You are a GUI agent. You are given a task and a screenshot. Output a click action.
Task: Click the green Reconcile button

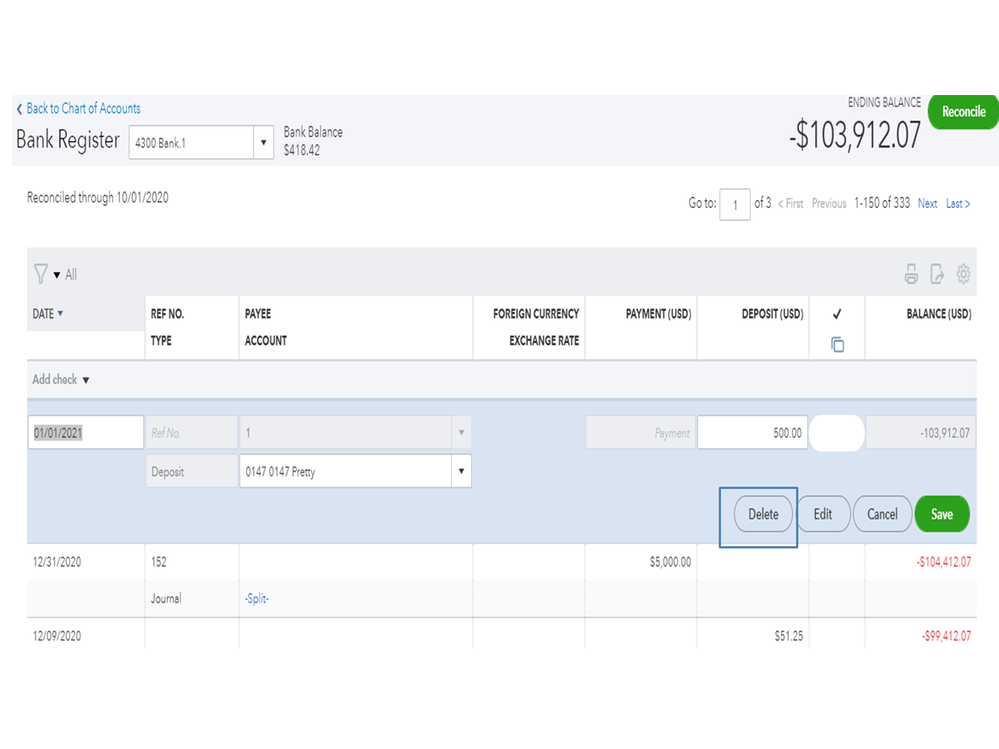963,112
